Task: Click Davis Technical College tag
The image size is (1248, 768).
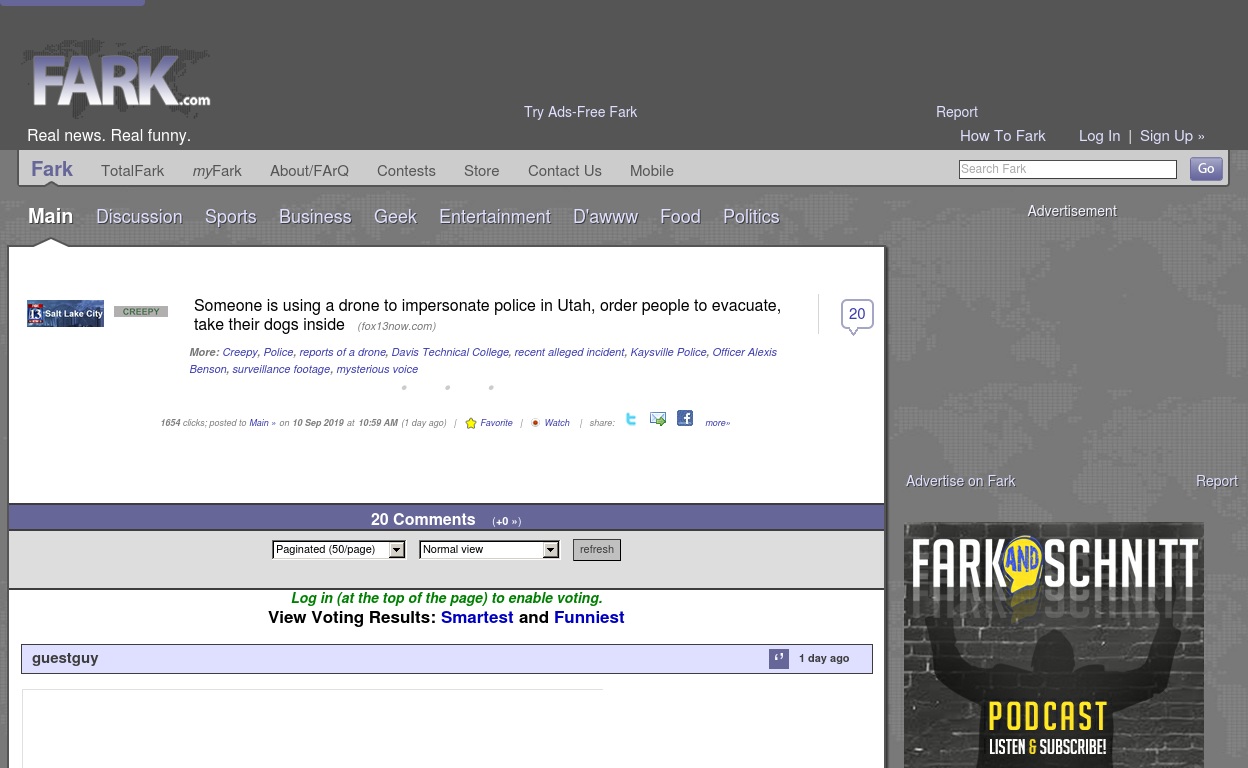Action: point(450,352)
